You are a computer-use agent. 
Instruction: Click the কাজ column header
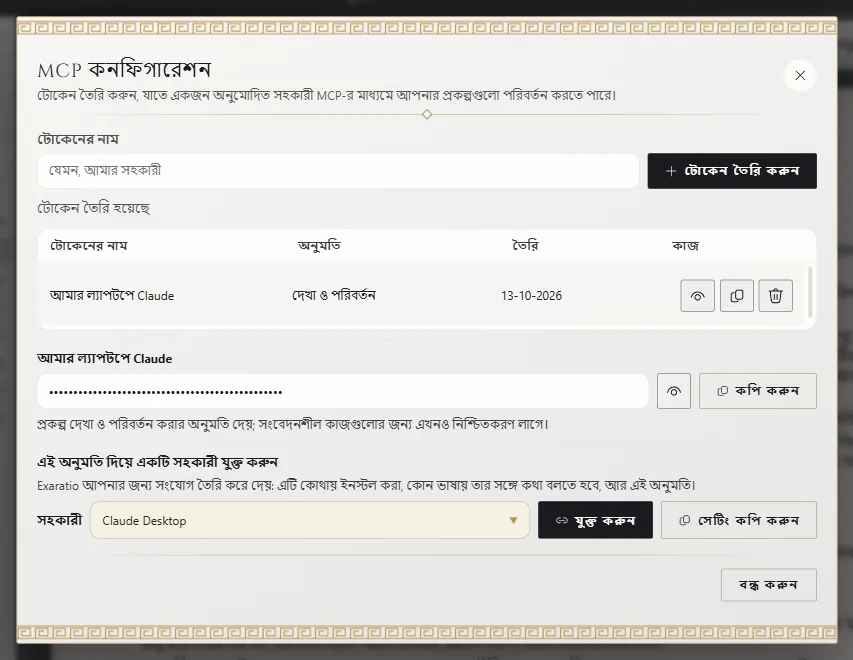point(685,245)
